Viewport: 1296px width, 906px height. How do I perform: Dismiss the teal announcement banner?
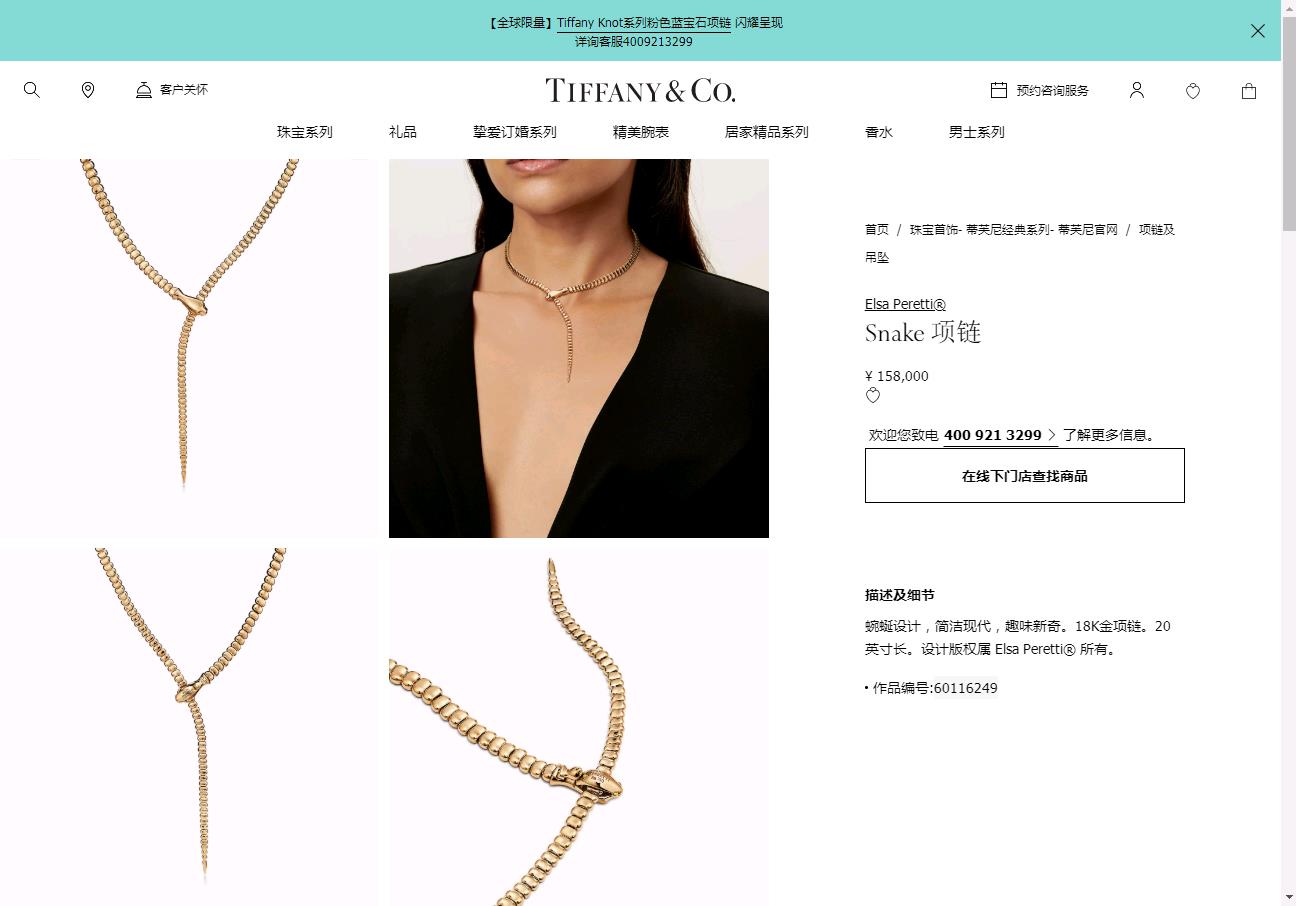(1258, 31)
